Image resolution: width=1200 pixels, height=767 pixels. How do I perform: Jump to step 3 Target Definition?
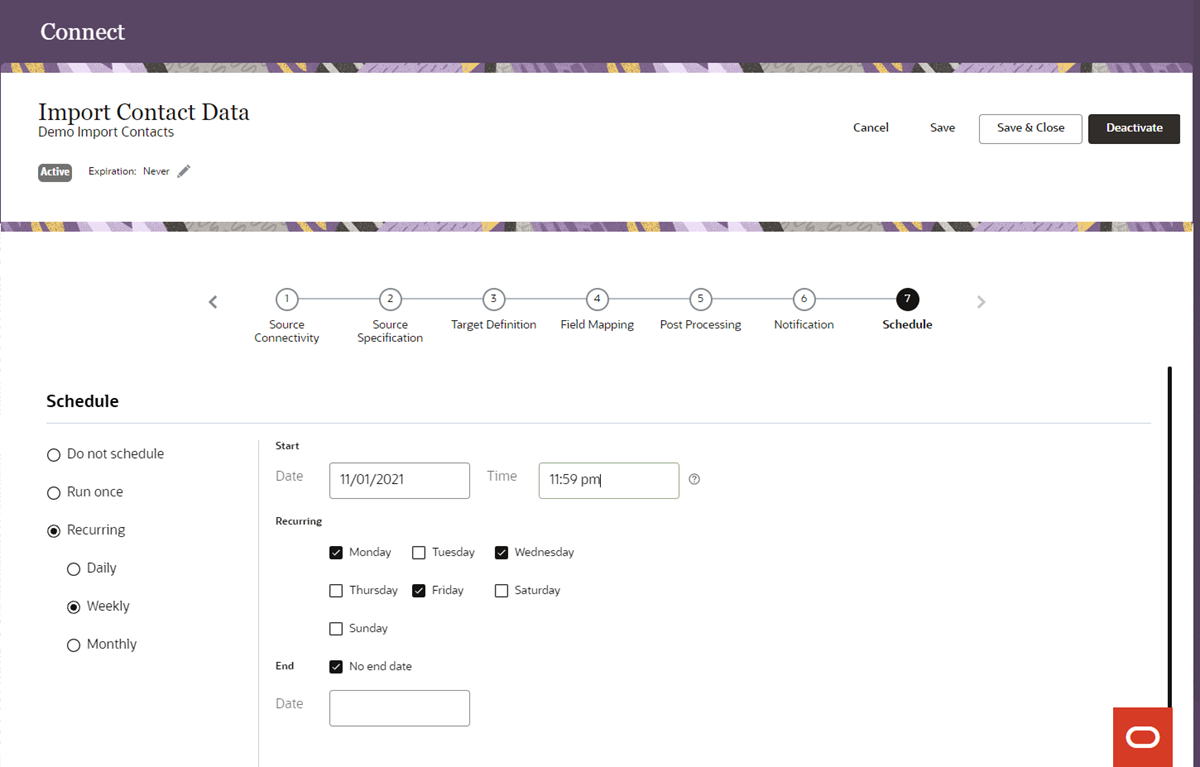click(x=493, y=299)
